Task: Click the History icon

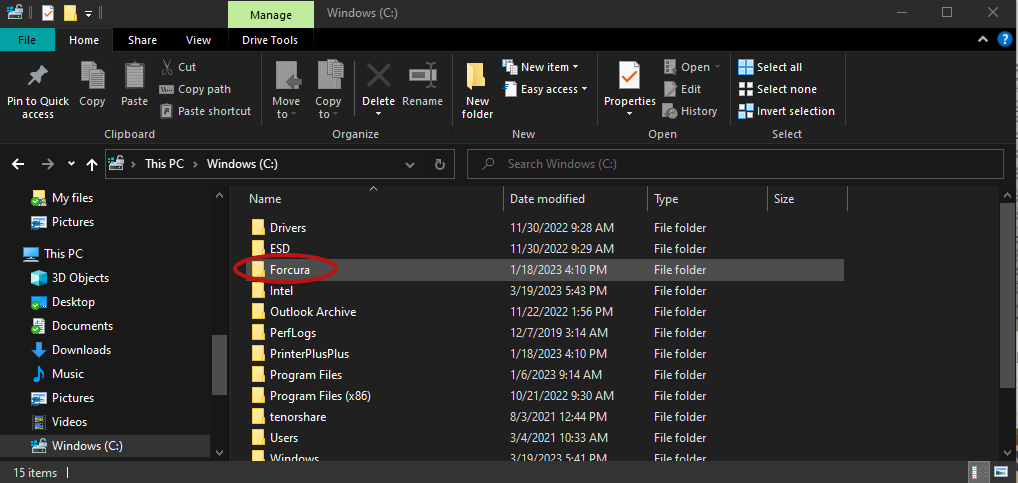Action: pyautogui.click(x=670, y=112)
